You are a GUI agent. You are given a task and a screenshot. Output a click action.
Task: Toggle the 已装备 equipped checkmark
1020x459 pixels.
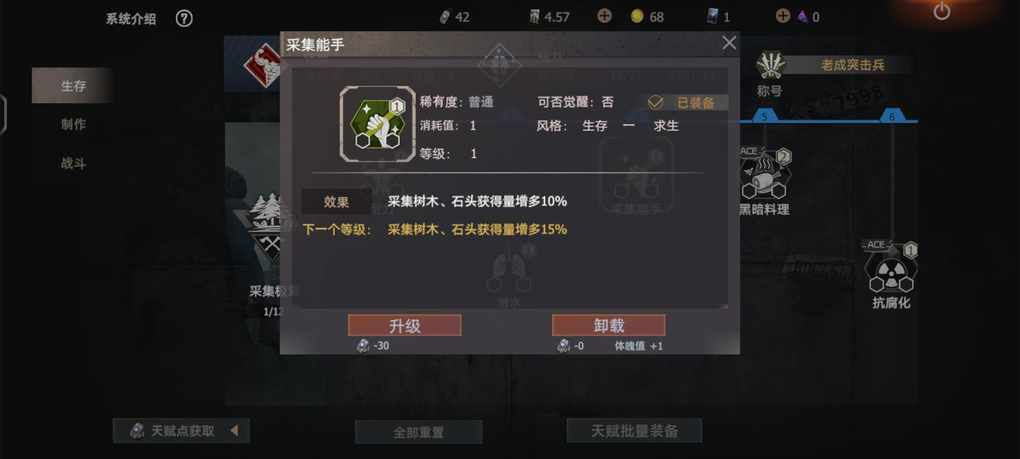tap(656, 103)
